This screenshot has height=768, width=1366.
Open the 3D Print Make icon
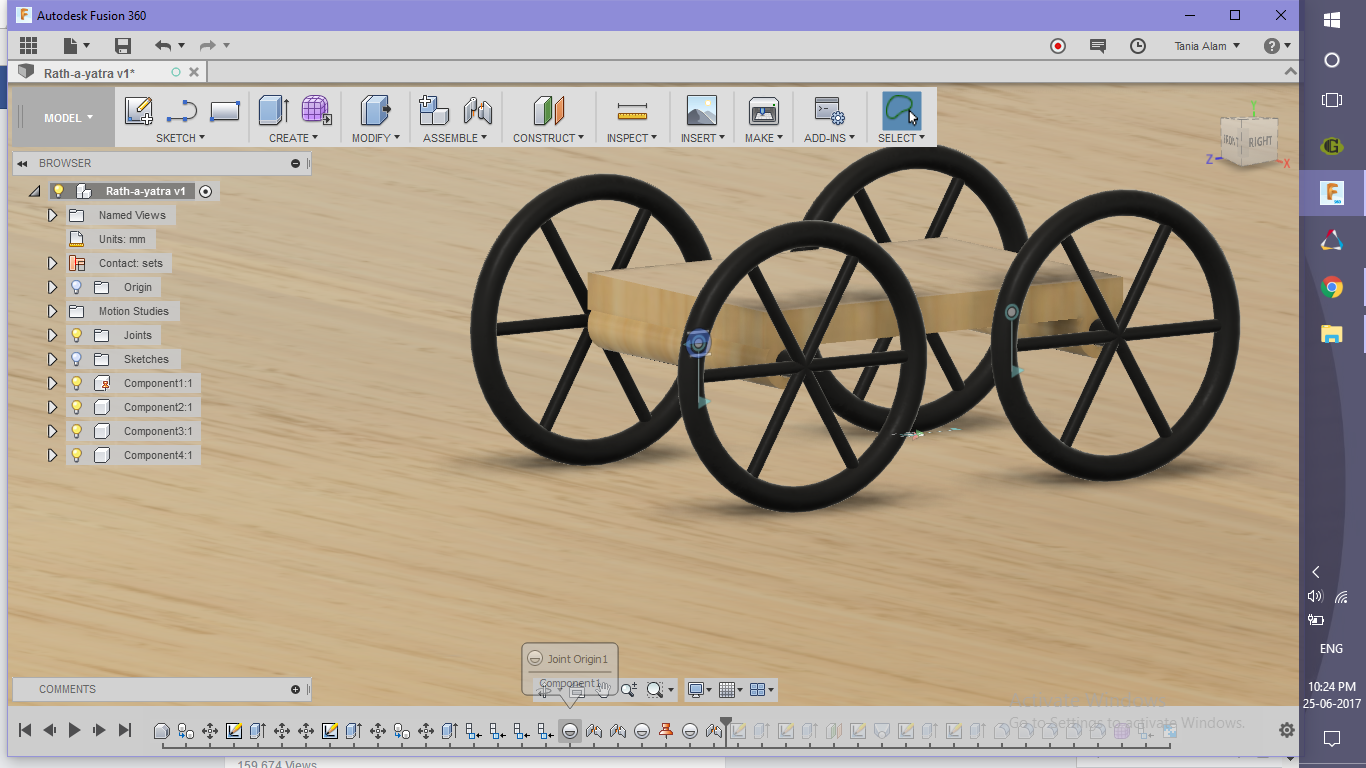tap(763, 110)
